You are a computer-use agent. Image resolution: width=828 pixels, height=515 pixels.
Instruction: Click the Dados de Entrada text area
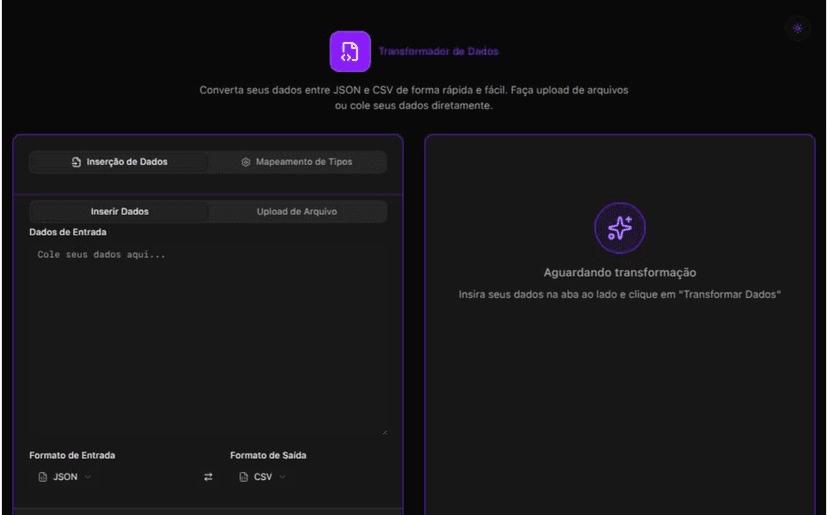click(208, 339)
